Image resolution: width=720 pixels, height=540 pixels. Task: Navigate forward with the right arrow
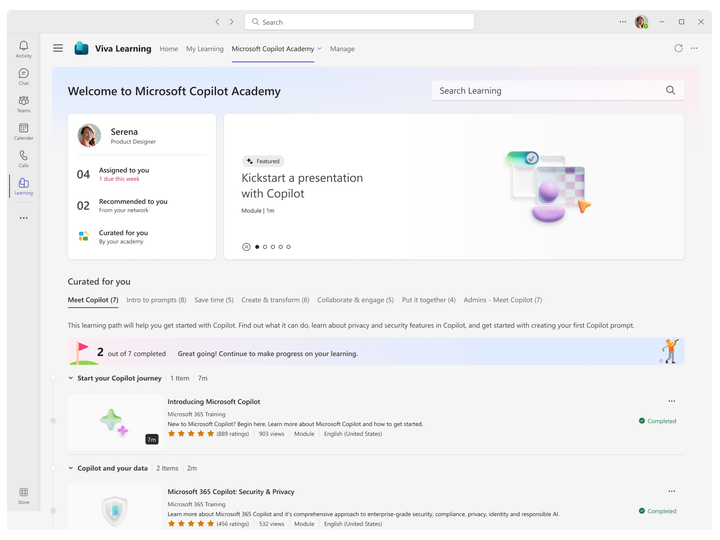tap(231, 22)
